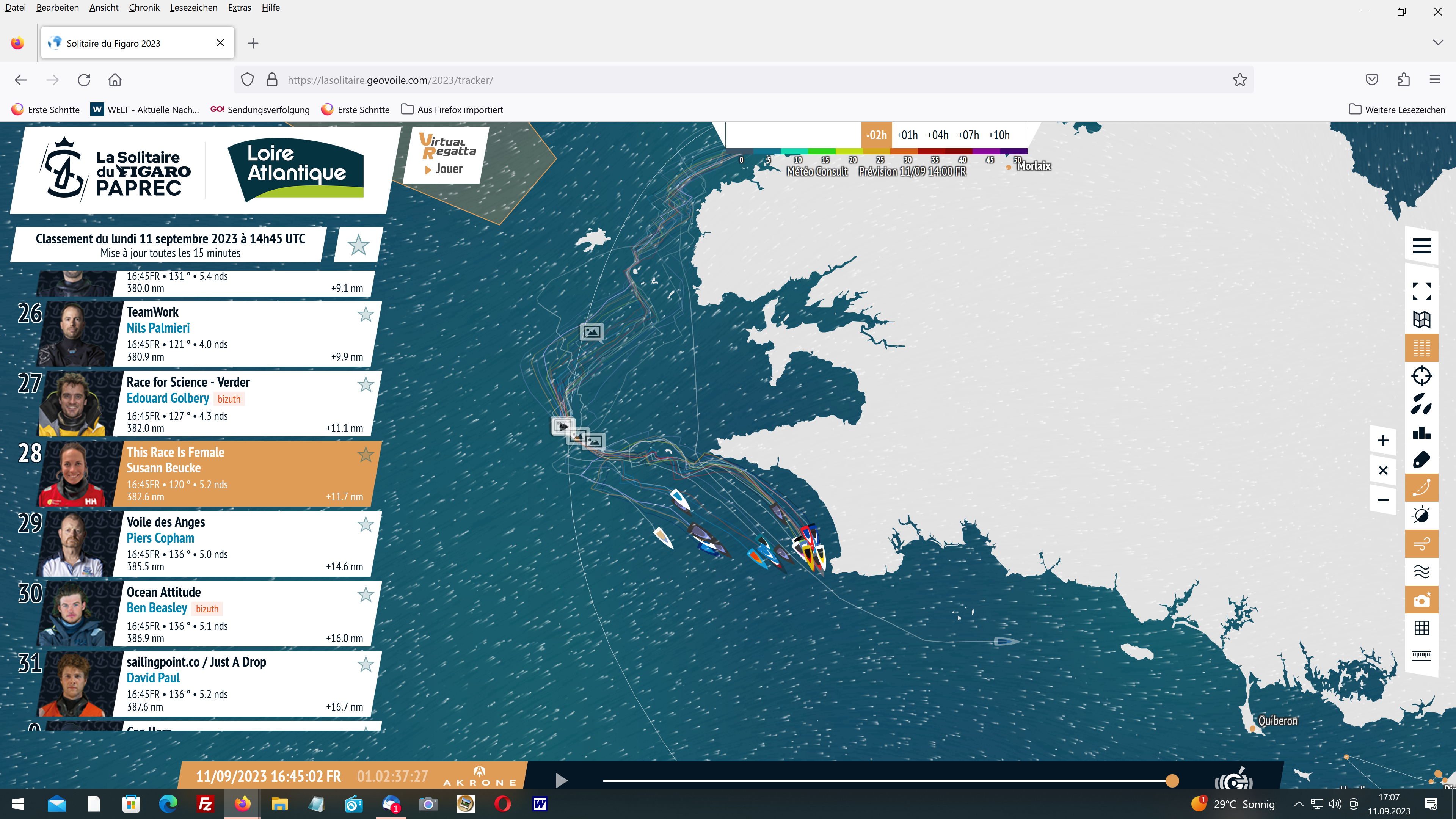Favorite TeamWork Nils Palmieri star

(366, 314)
